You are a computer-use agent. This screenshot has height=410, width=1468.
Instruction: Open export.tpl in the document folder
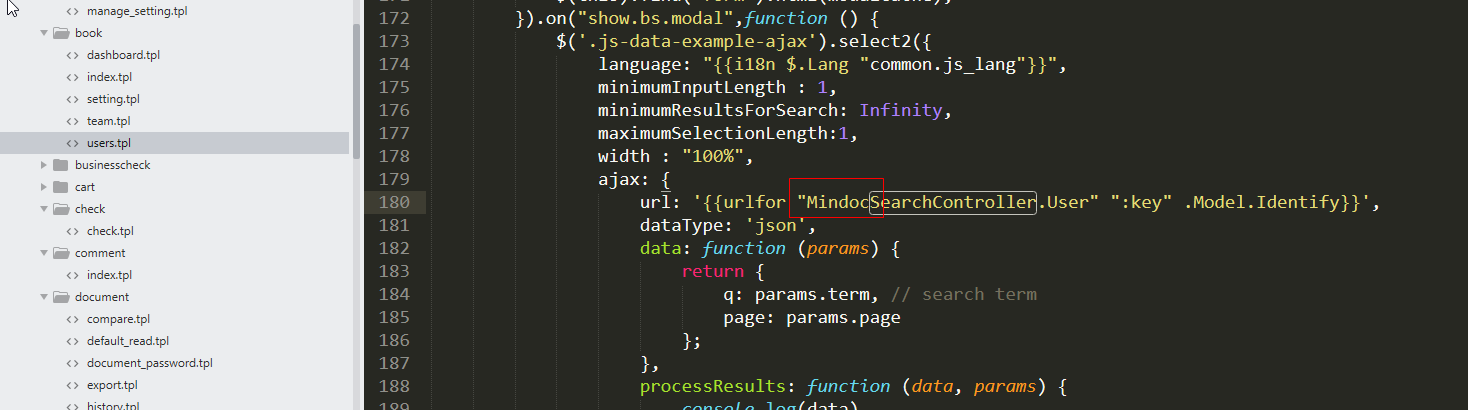[x=112, y=385]
